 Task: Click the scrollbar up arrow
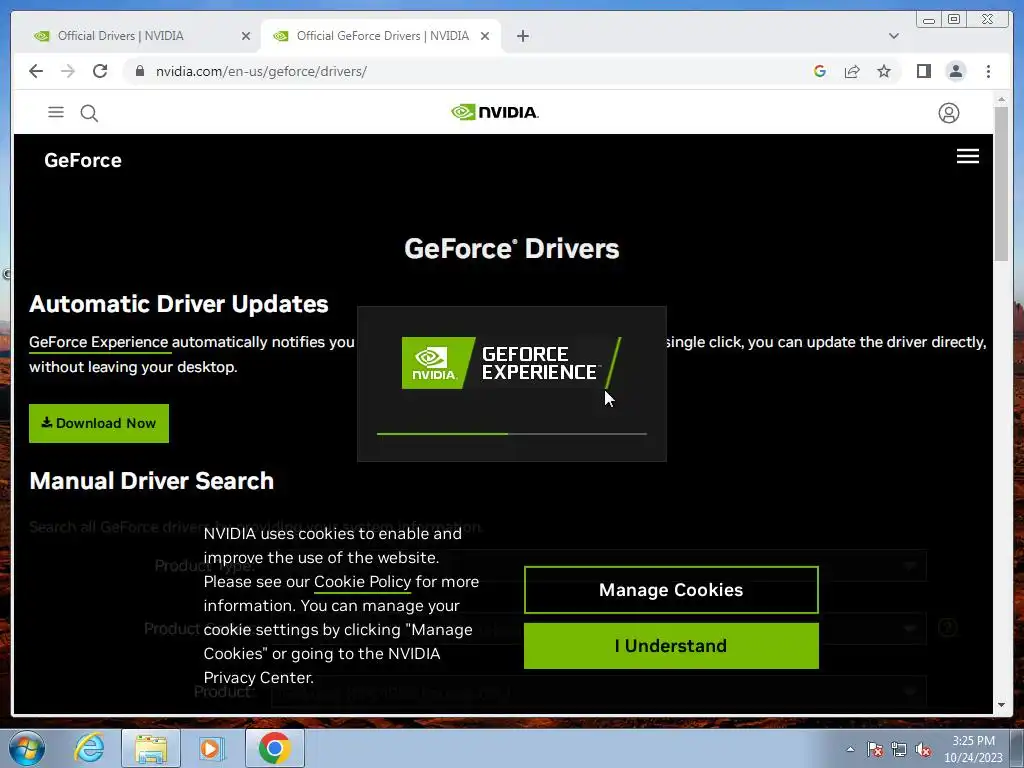pyautogui.click(x=1001, y=99)
